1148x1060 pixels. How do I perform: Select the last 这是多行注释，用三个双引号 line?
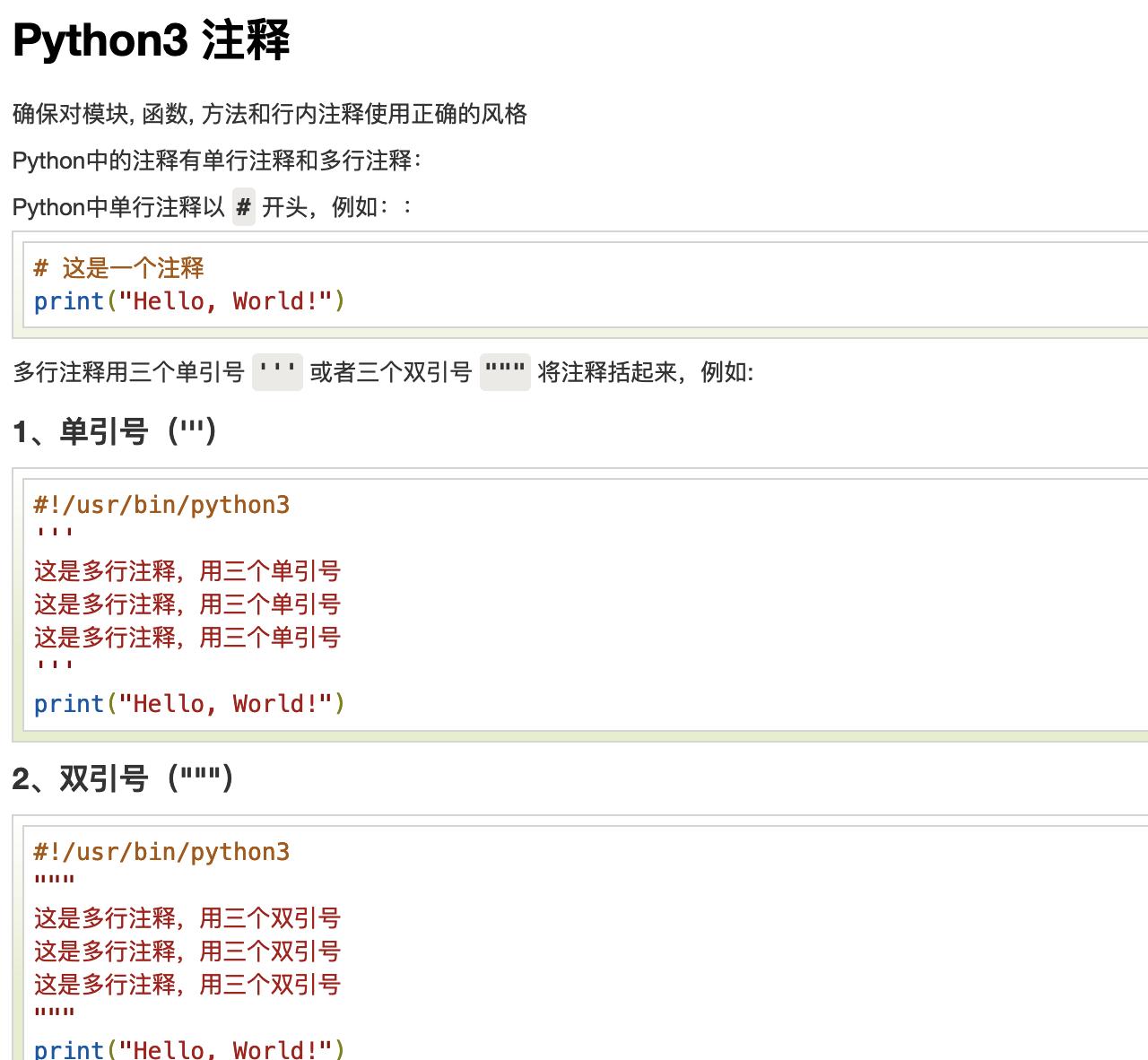[186, 985]
